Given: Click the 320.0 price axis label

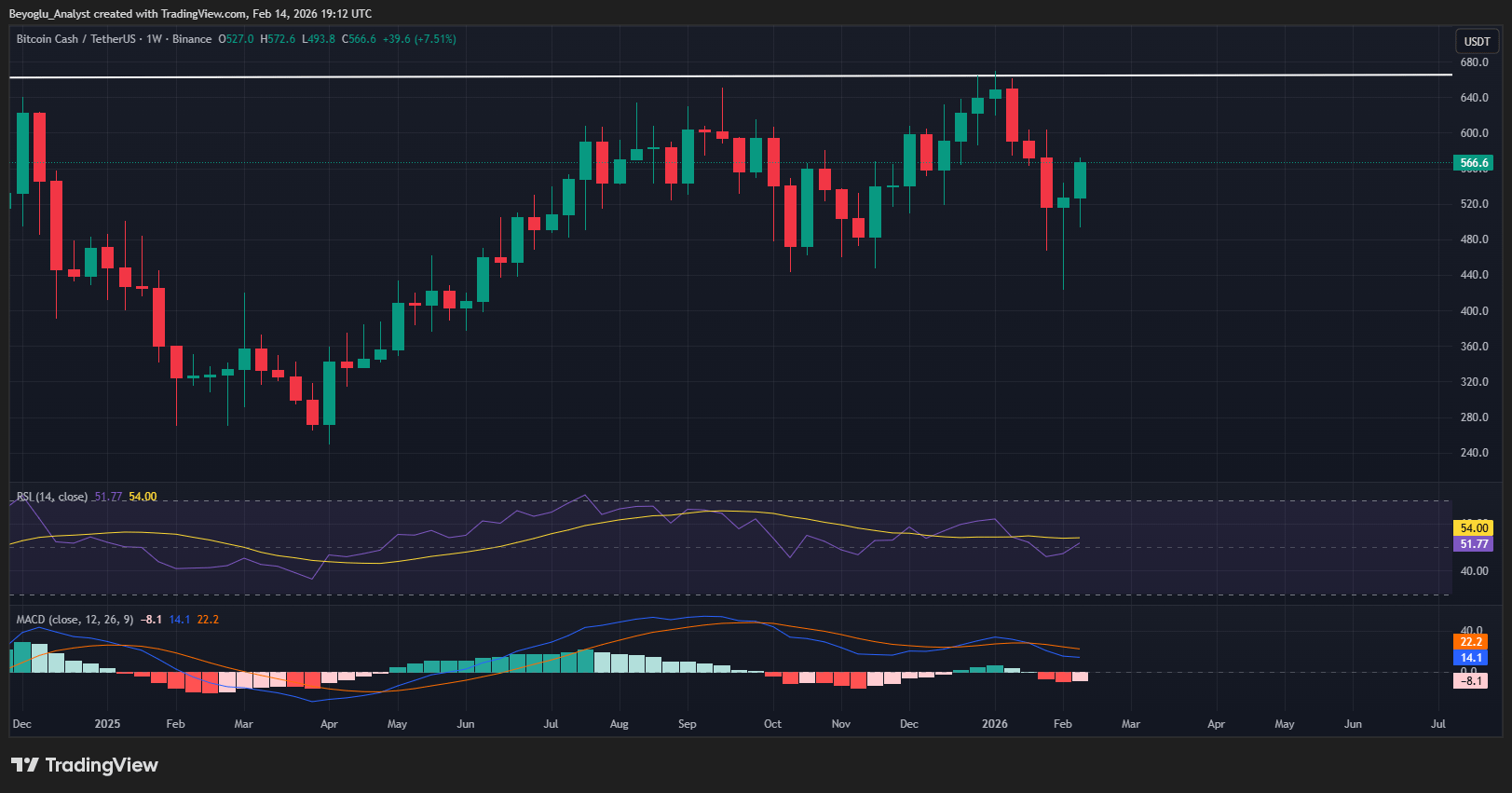Looking at the screenshot, I should pyautogui.click(x=1475, y=382).
